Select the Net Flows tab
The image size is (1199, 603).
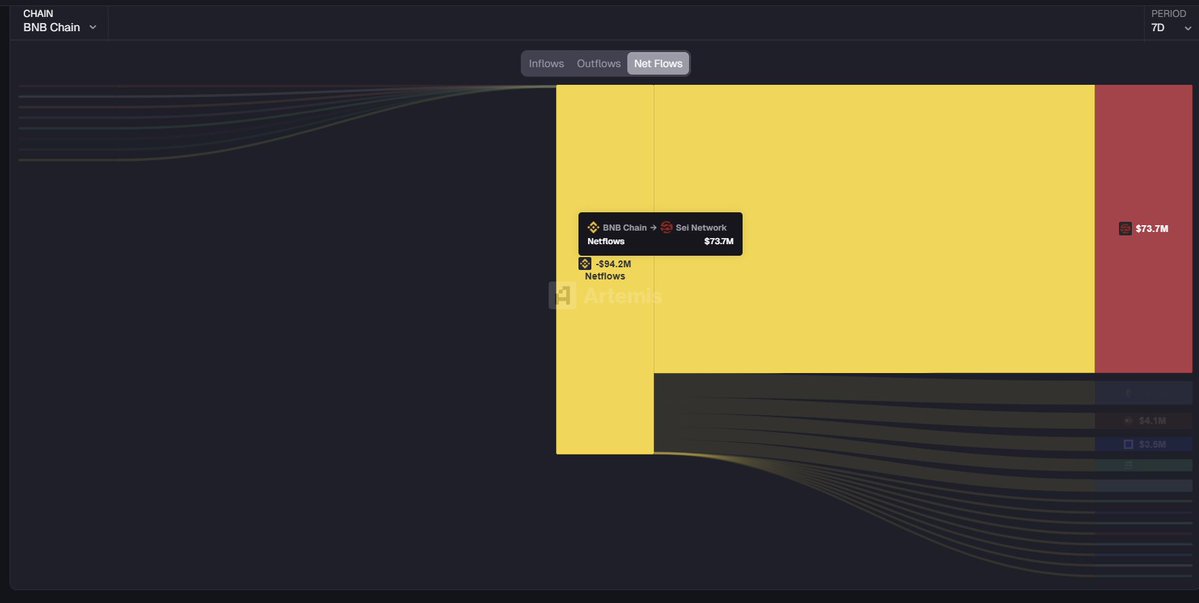click(658, 63)
